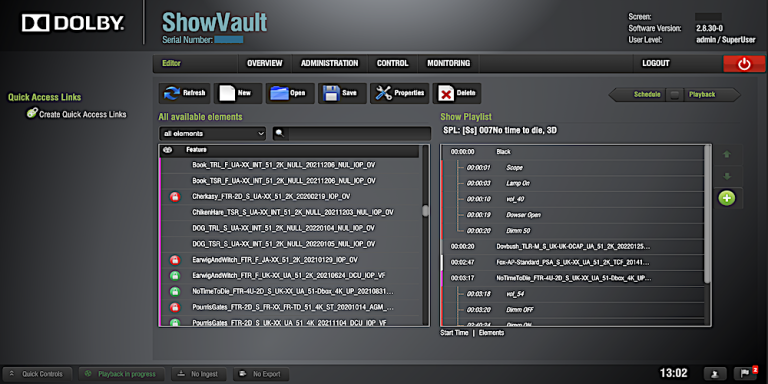Move element up with the up arrow
This screenshot has width=768, height=384.
727,154
